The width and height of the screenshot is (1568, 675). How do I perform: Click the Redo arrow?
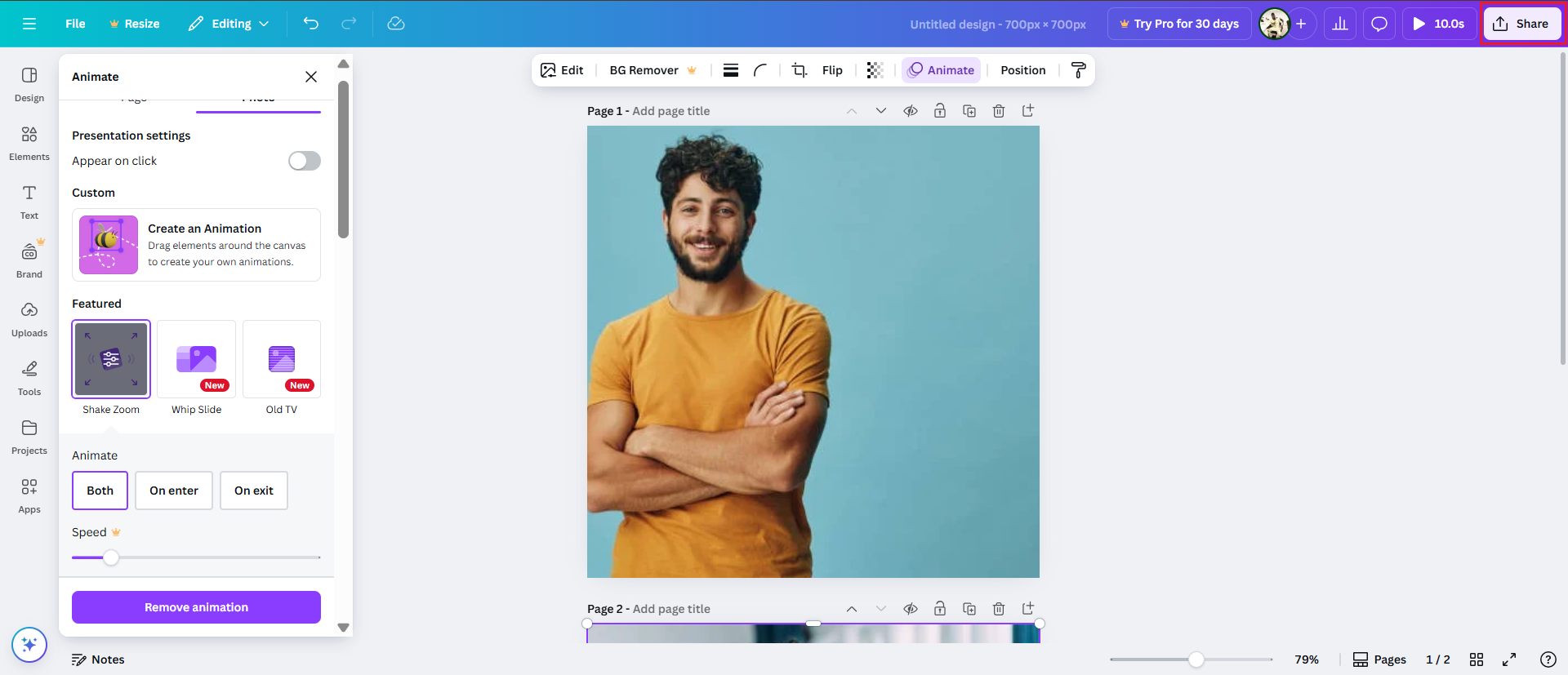coord(349,24)
